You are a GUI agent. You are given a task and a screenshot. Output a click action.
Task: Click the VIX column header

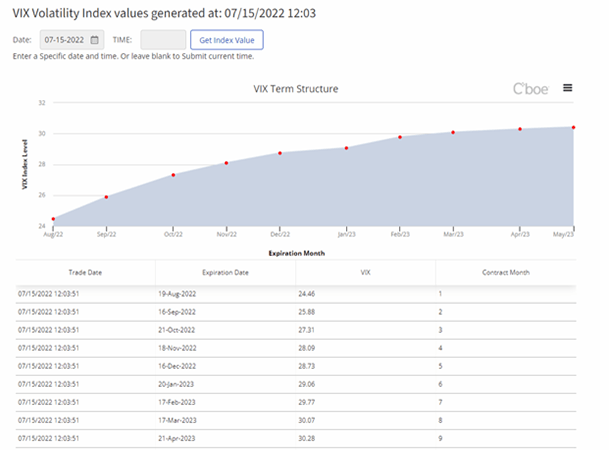[365, 273]
